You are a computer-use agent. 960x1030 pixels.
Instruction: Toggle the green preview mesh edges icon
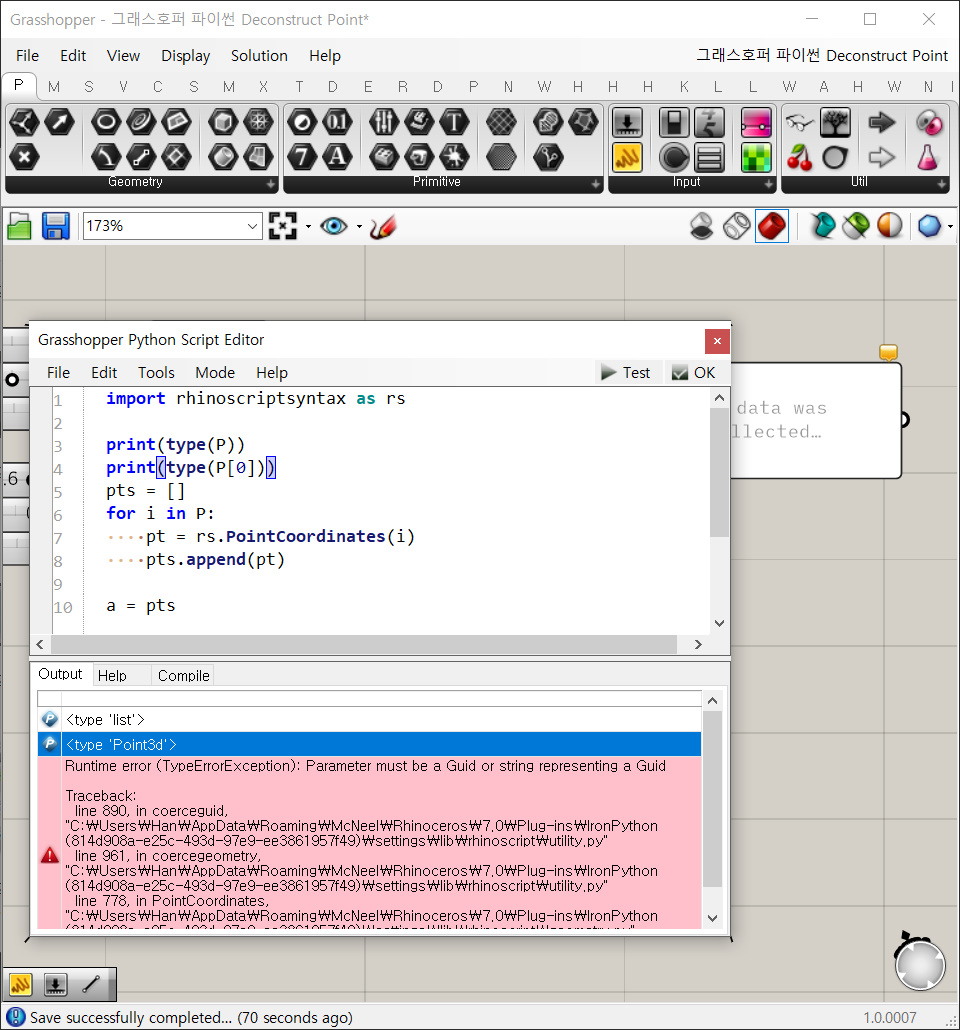coord(856,227)
